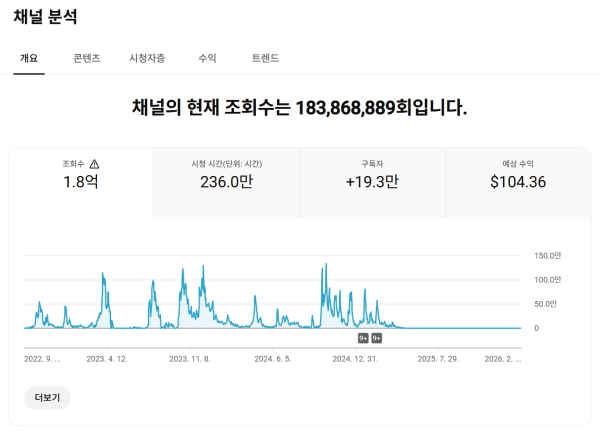Click the 채널 분석 page heading
The height and width of the screenshot is (441, 600).
pyautogui.click(x=46, y=17)
